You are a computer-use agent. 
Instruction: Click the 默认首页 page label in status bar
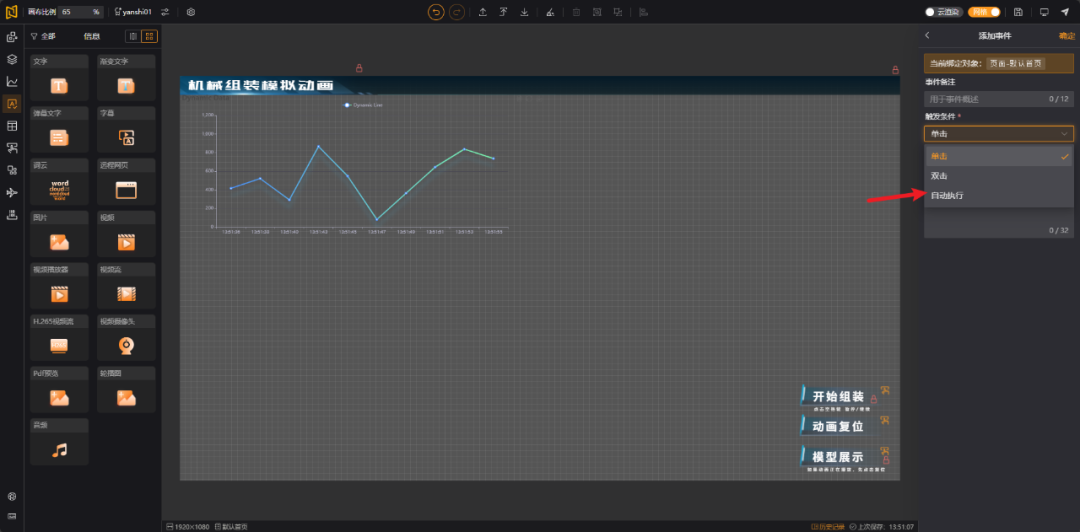pyautogui.click(x=231, y=526)
